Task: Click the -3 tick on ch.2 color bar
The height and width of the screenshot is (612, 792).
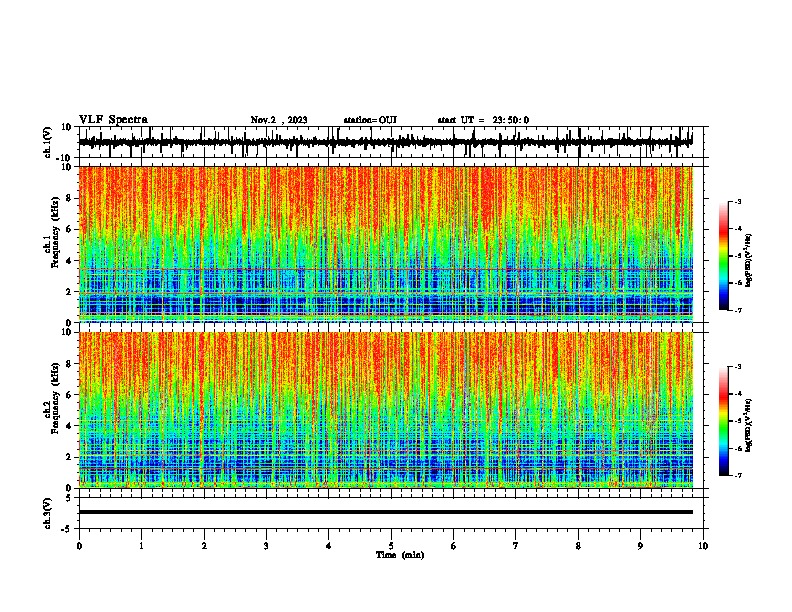Action: [738, 367]
